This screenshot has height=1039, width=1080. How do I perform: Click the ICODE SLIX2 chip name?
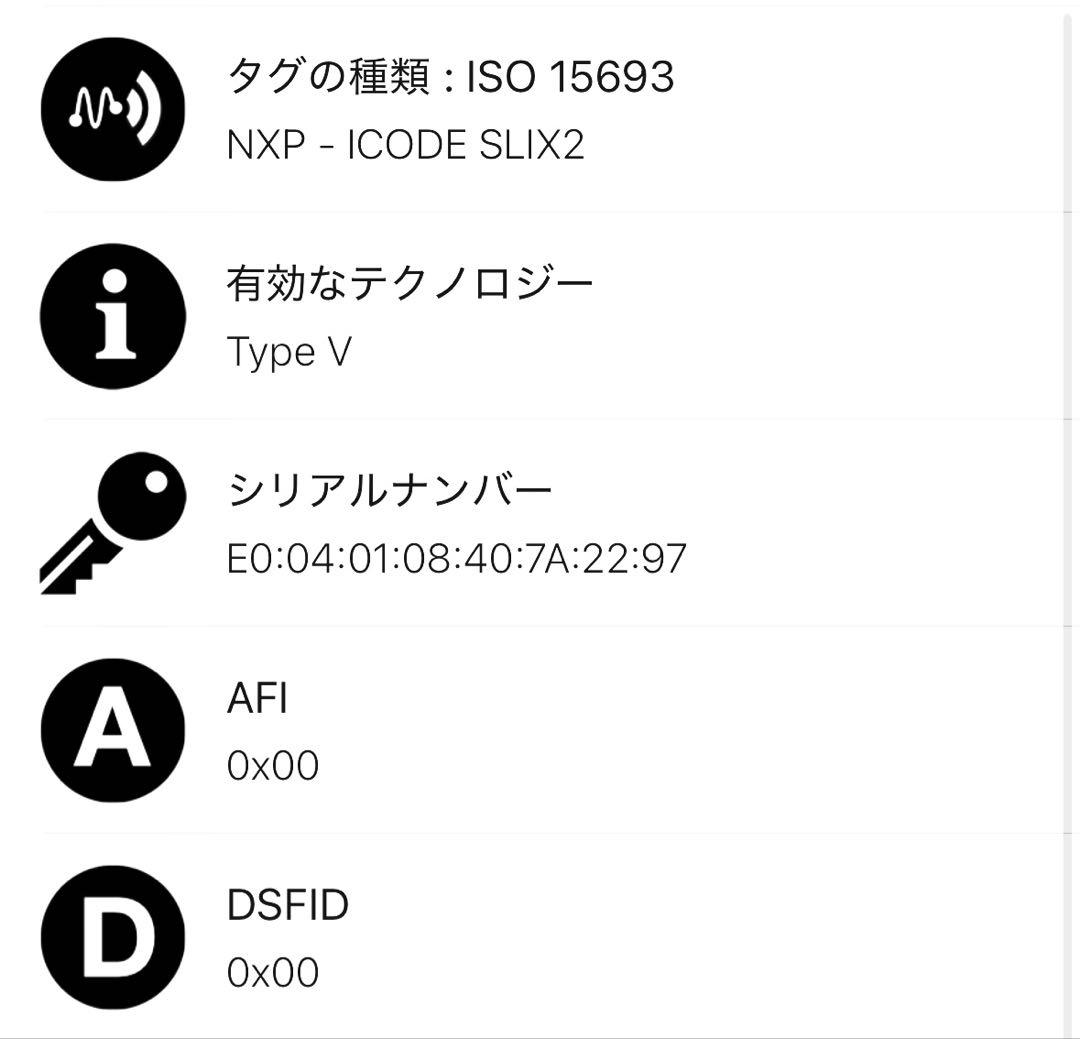[465, 146]
